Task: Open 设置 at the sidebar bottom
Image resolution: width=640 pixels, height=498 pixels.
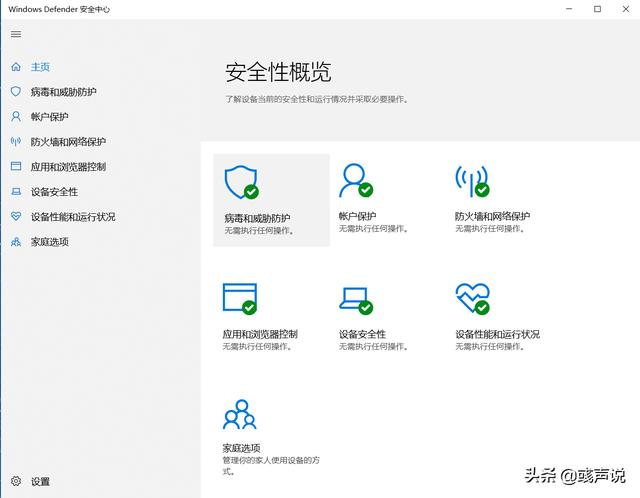Action: click(x=40, y=482)
